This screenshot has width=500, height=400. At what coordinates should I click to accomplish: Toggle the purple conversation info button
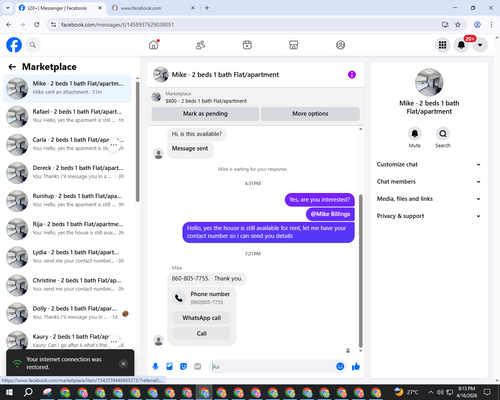click(352, 75)
